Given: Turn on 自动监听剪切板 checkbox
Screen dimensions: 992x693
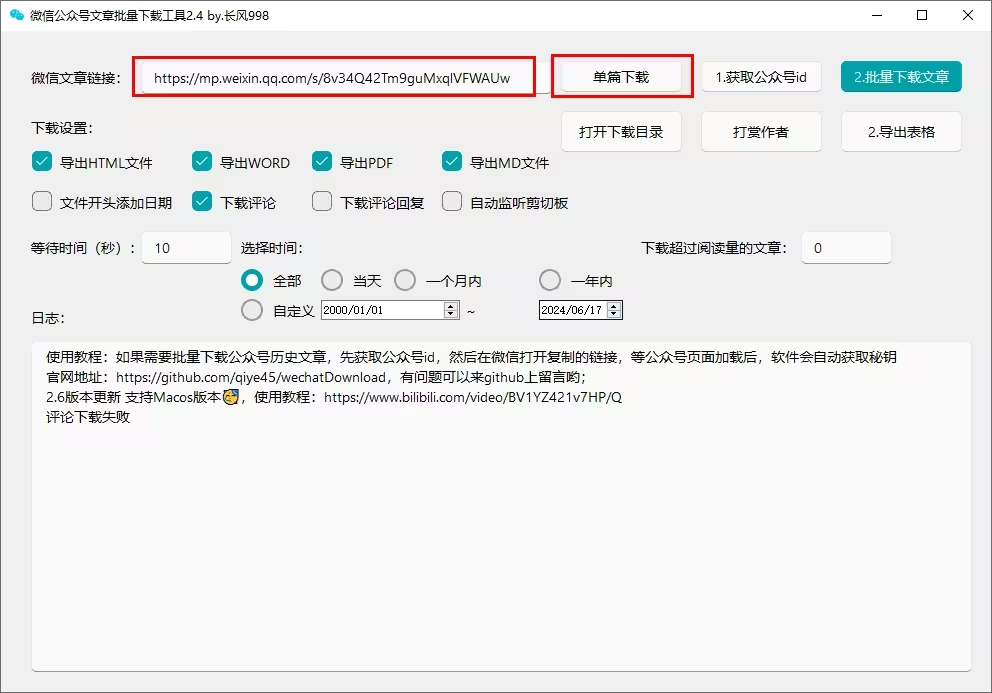Looking at the screenshot, I should [452, 202].
